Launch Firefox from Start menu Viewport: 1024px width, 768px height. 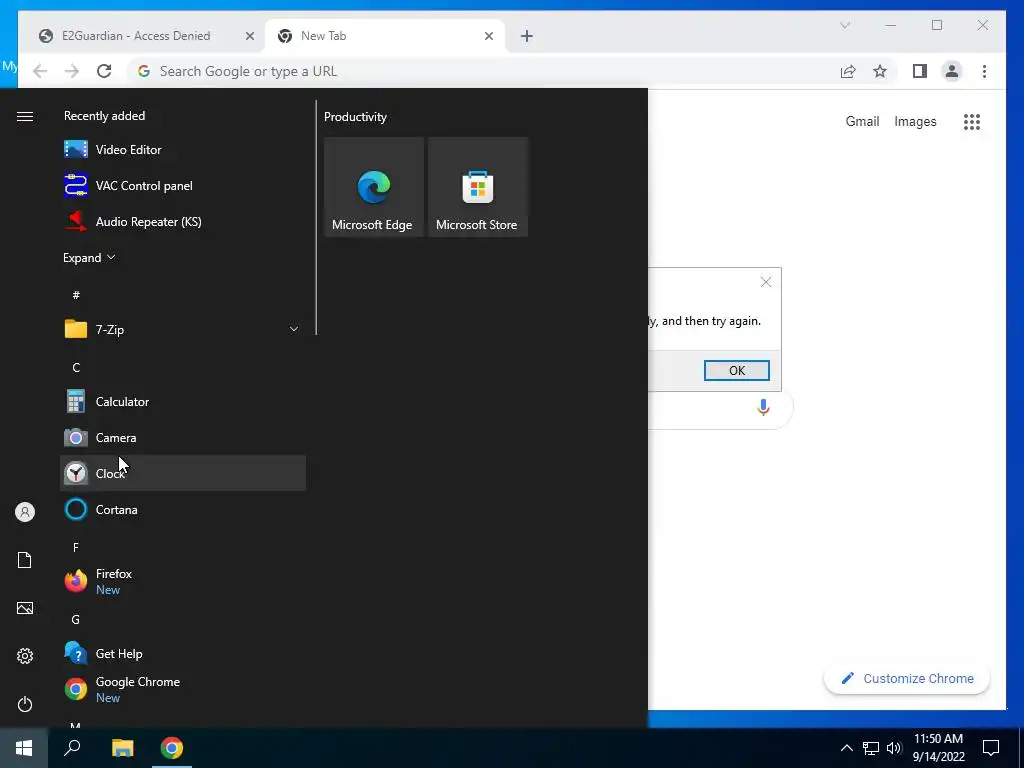(183, 581)
